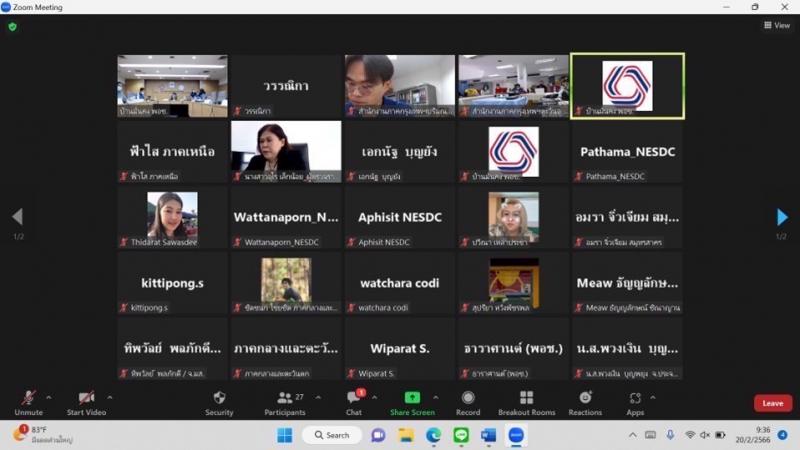Open the Participants panel
Image resolution: width=800 pixels, height=450 pixels.
285,403
